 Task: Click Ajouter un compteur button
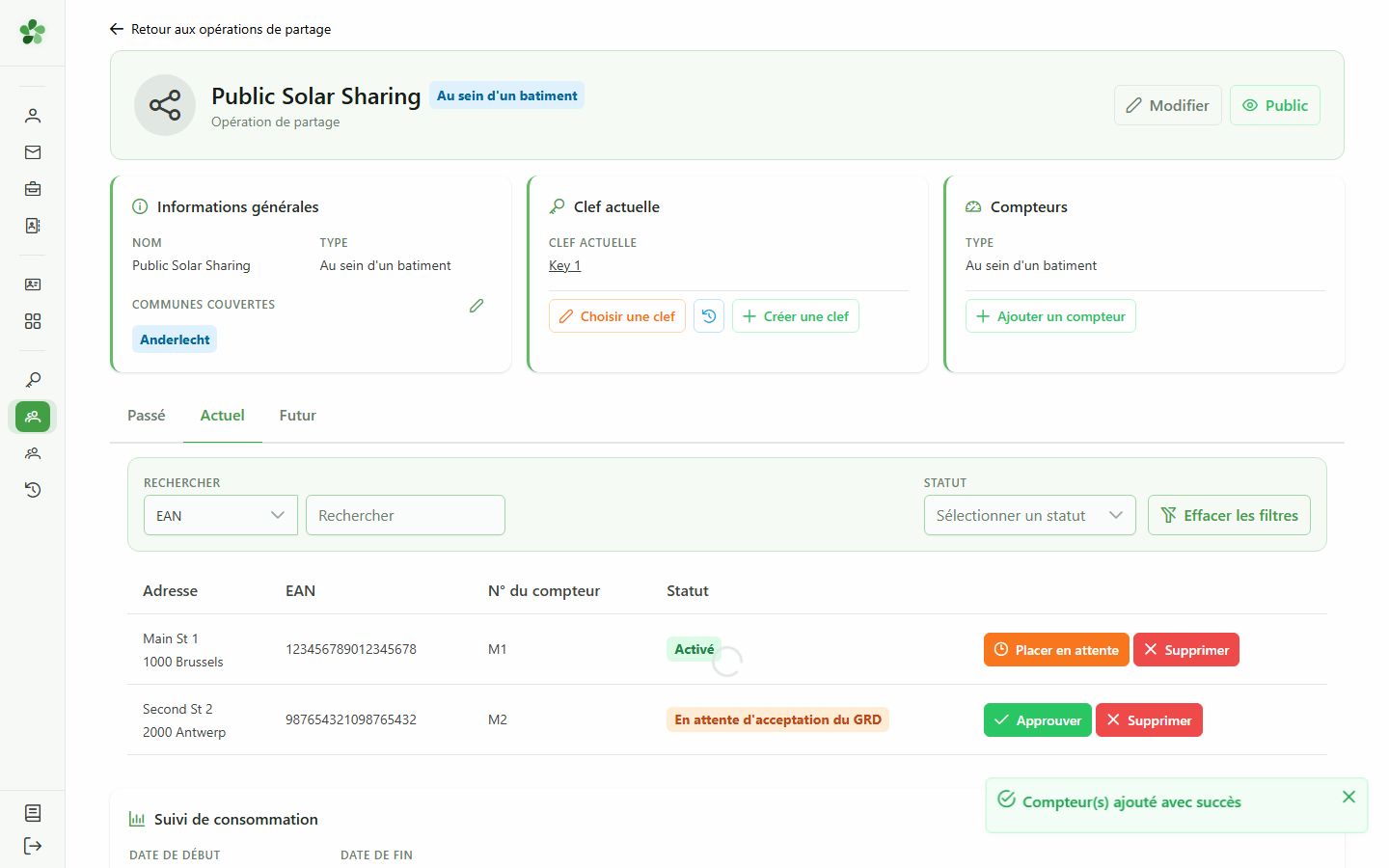click(1050, 316)
